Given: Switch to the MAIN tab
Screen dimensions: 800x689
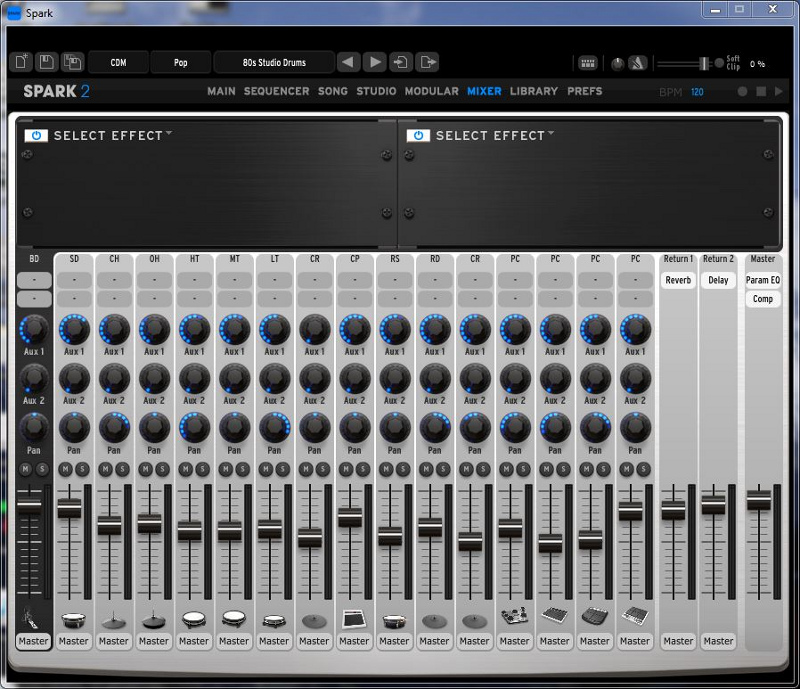Looking at the screenshot, I should click(x=221, y=91).
